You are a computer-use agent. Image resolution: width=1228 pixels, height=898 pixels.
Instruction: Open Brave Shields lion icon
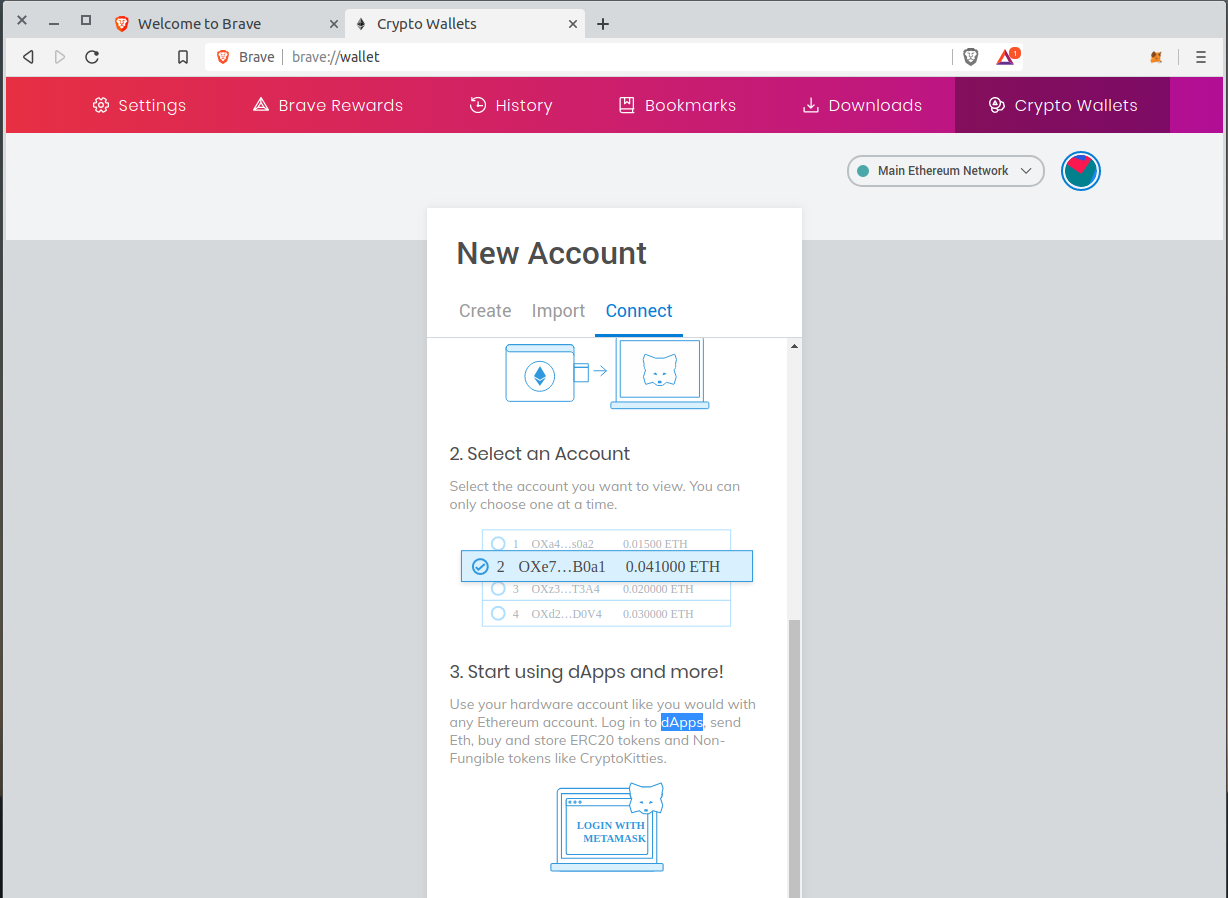970,57
